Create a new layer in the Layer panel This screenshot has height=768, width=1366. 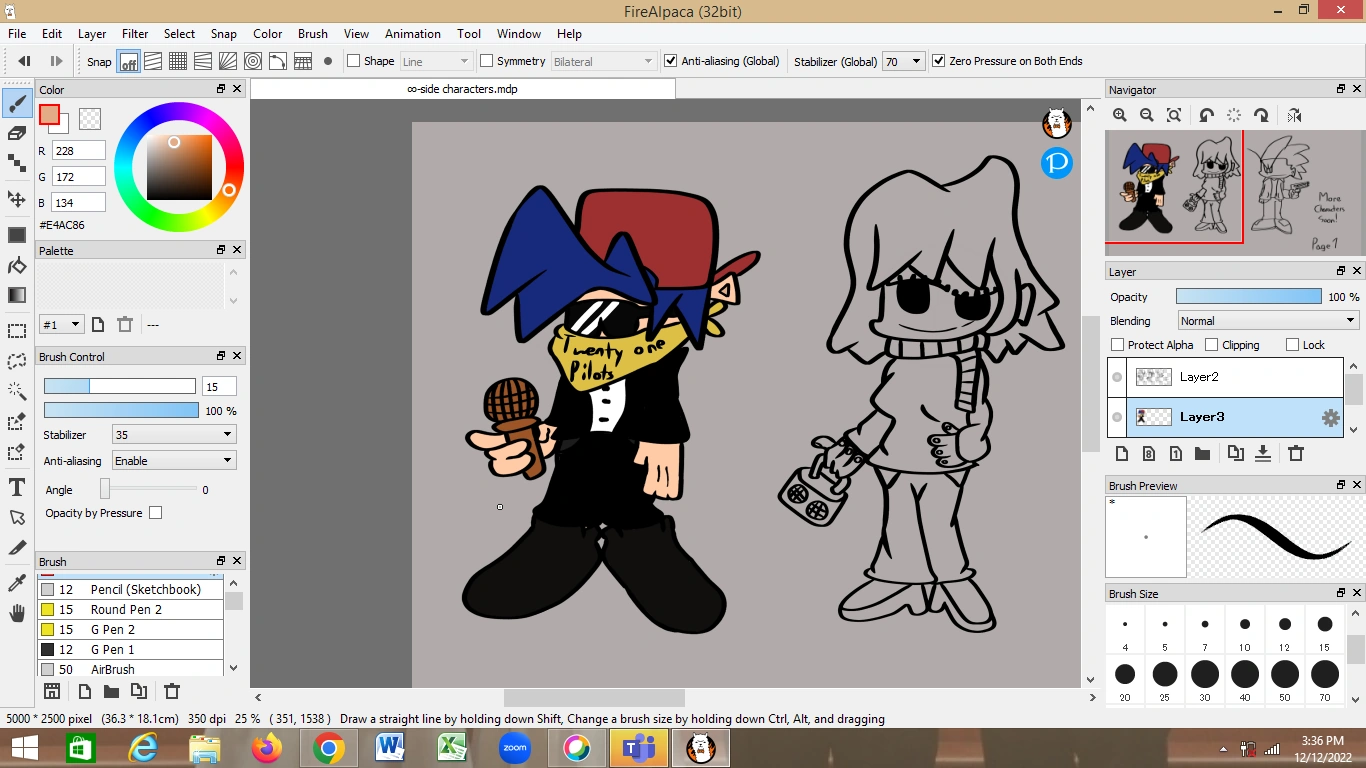pyautogui.click(x=1122, y=453)
